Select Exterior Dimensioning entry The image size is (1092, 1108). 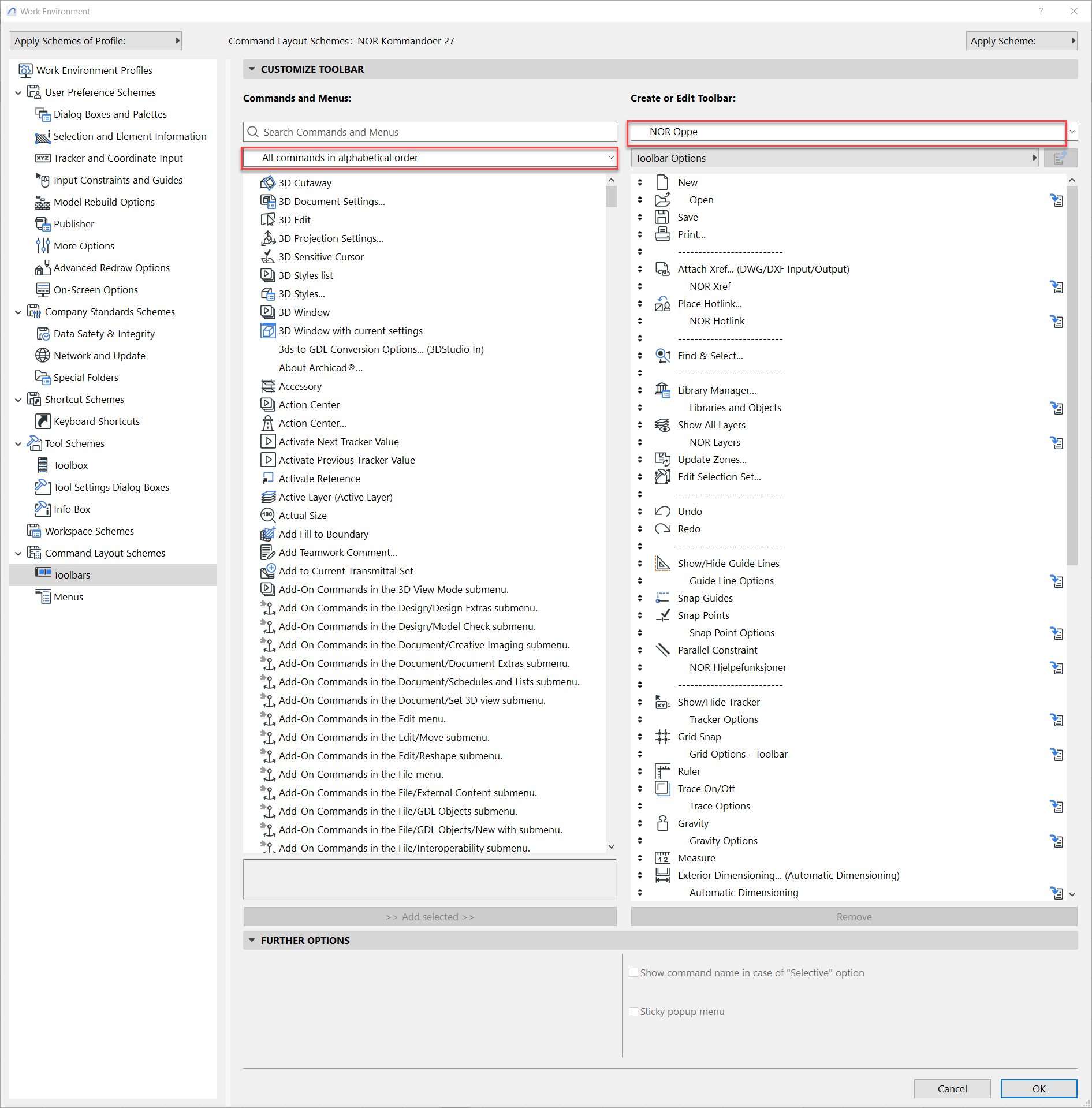[x=788, y=875]
